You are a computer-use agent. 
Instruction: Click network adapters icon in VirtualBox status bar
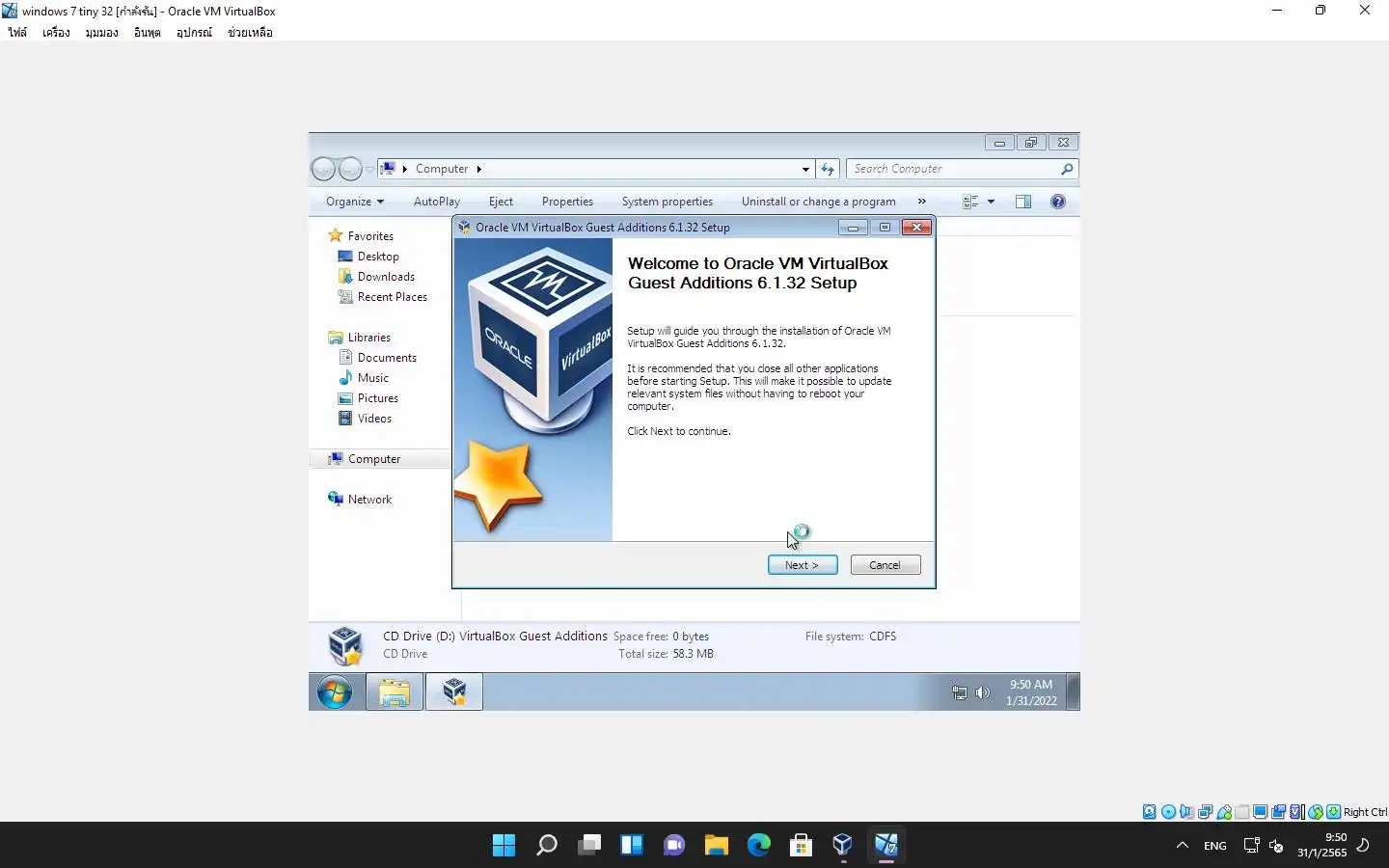pos(1205,812)
